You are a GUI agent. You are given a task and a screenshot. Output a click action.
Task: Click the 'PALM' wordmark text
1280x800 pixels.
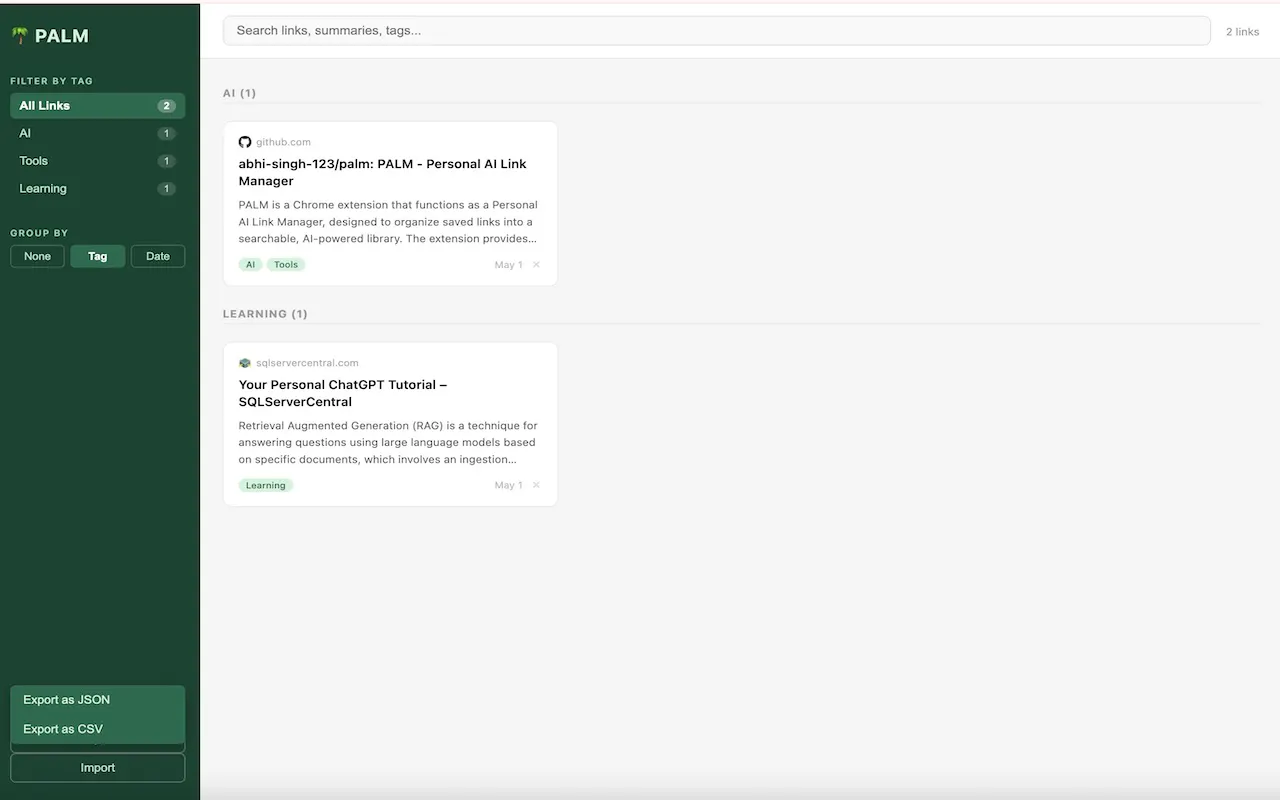(x=62, y=36)
